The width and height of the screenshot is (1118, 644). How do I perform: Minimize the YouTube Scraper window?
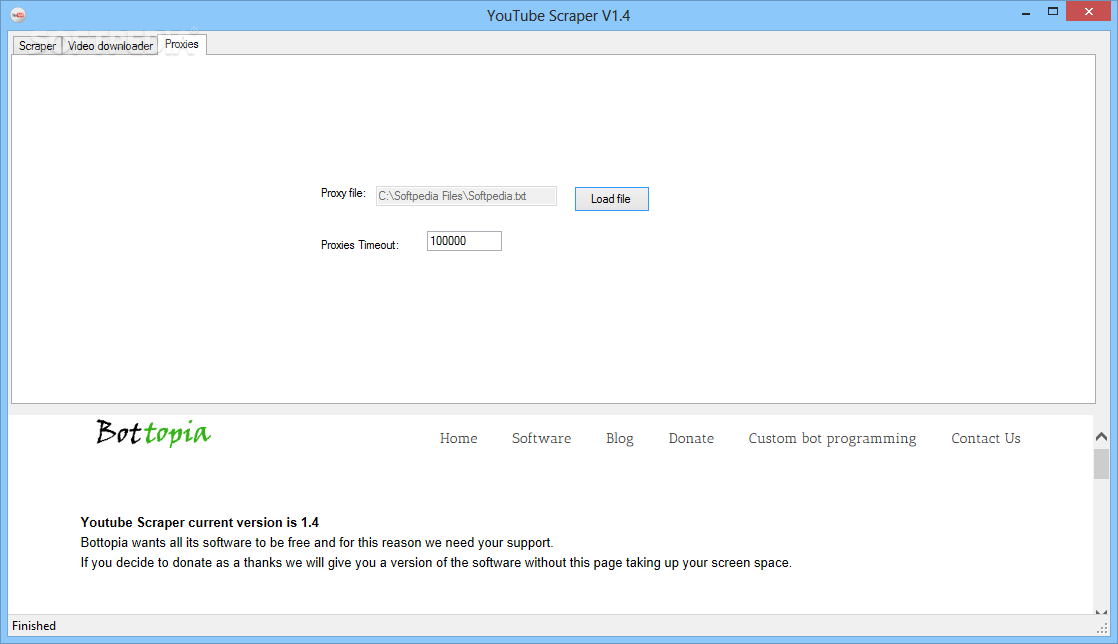(1026, 13)
